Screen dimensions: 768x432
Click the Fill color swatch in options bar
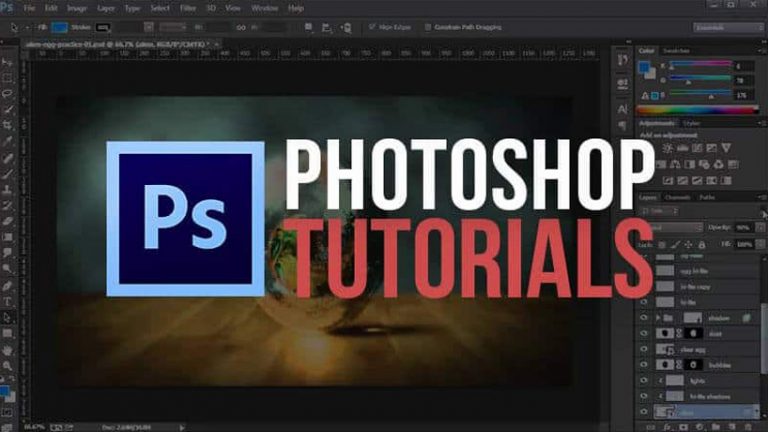tap(60, 27)
